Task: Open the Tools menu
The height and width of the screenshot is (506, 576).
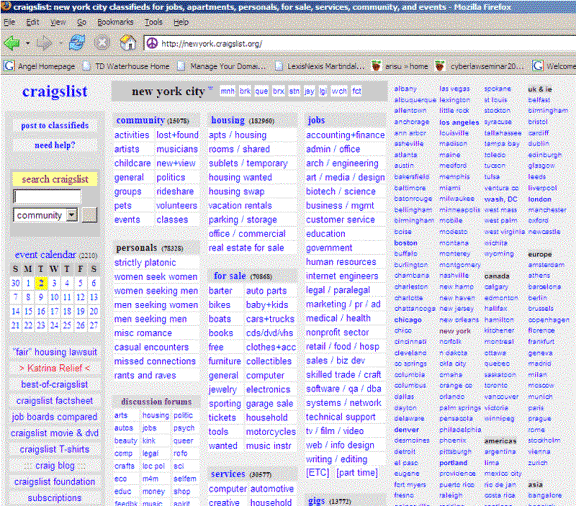Action: click(153, 22)
